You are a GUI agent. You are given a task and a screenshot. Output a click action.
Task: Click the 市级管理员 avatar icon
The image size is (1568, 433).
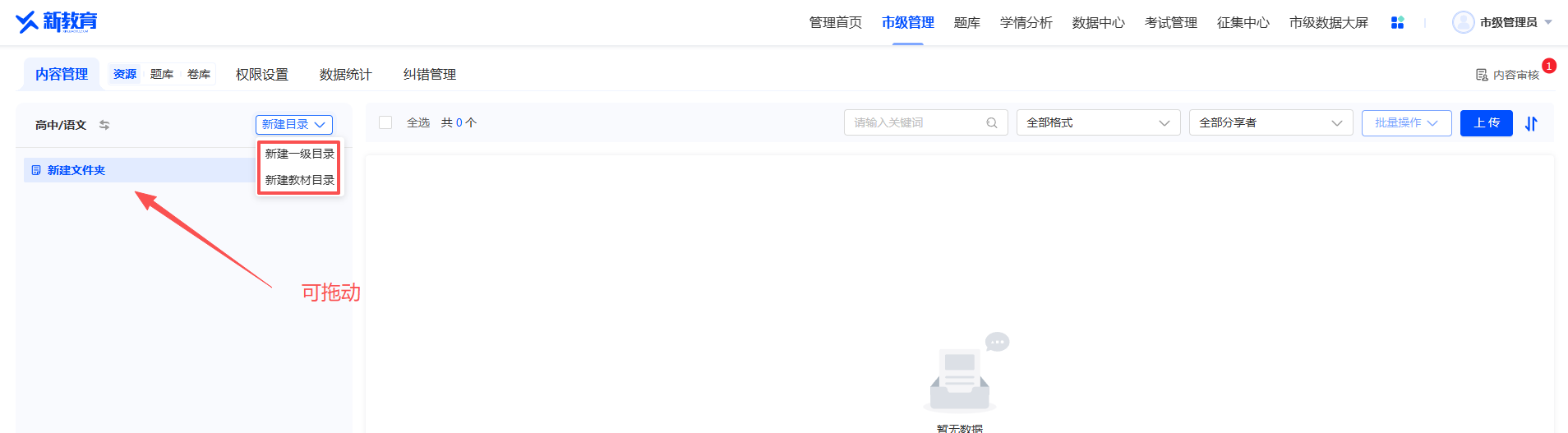click(x=1463, y=22)
